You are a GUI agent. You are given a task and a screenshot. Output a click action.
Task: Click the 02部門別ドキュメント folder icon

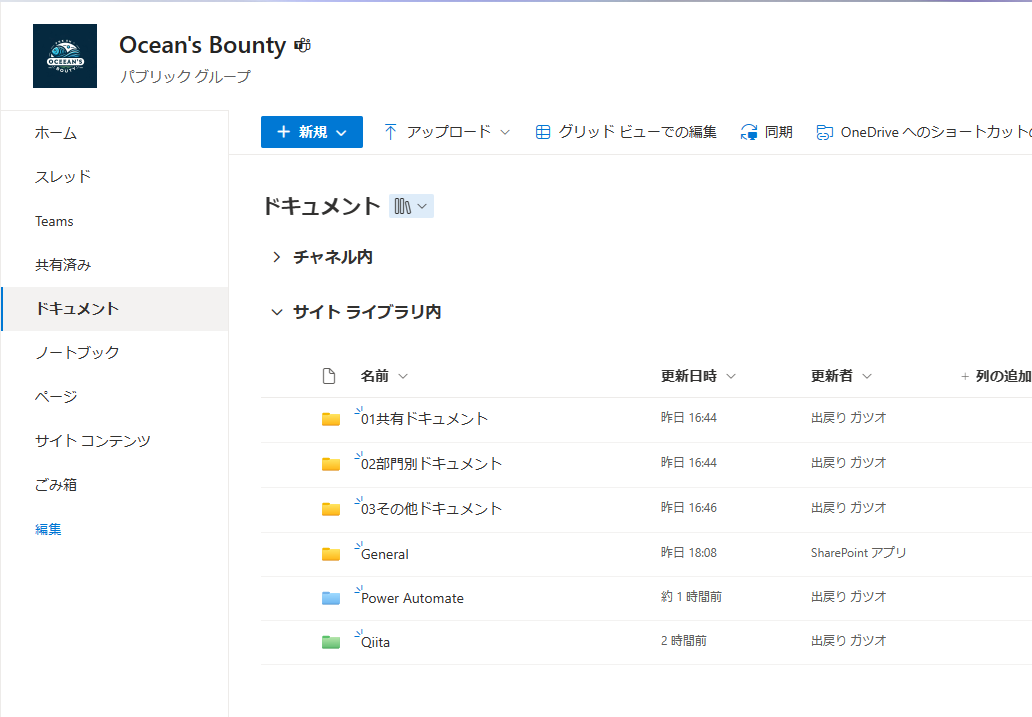pyautogui.click(x=331, y=464)
